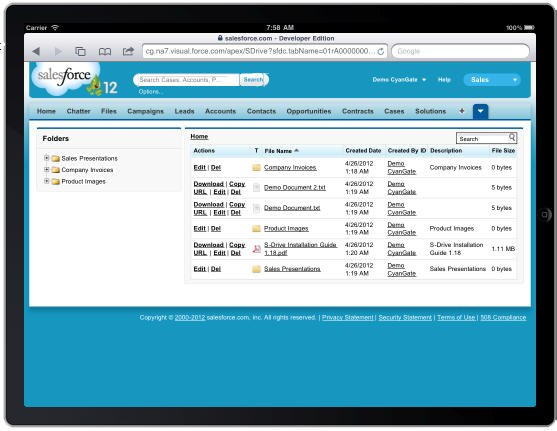
Task: Select Sales Presentations in the Folders tree
Action: [x=89, y=158]
